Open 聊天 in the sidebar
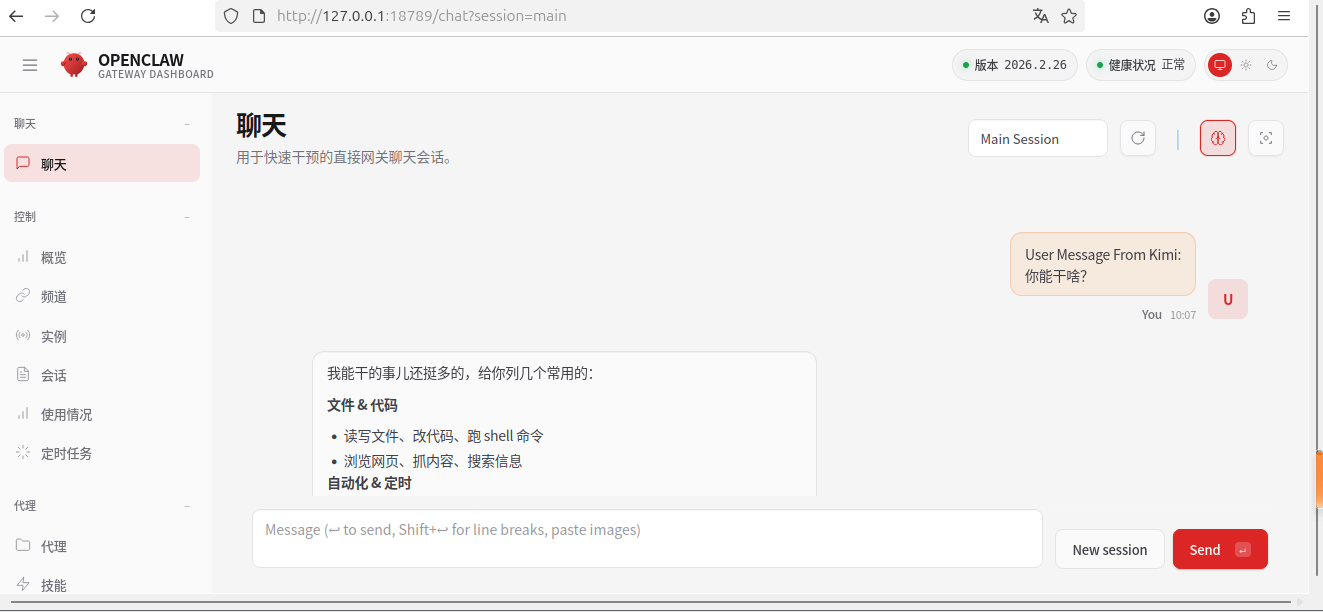 pos(102,164)
